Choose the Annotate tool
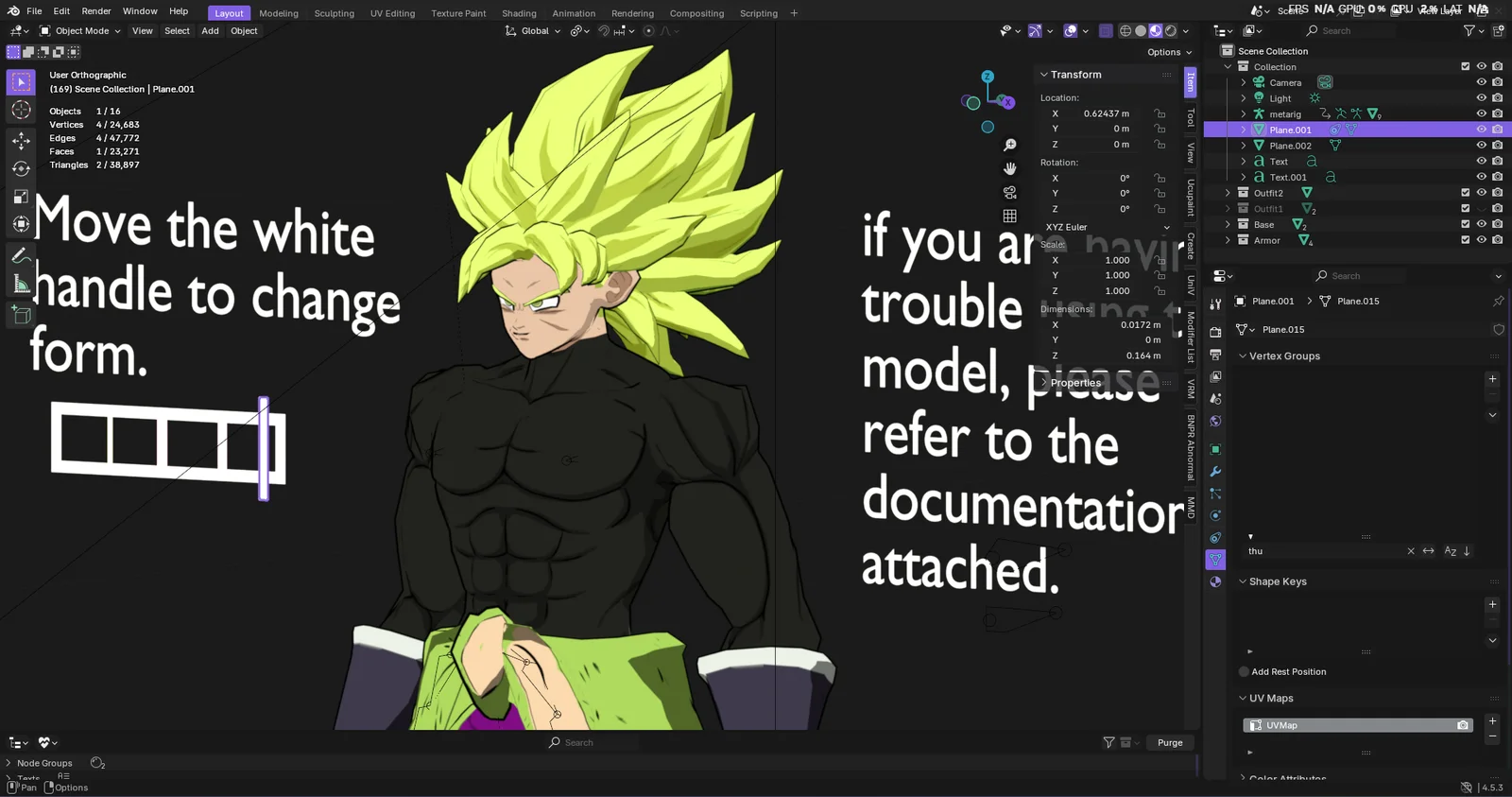 (21, 255)
